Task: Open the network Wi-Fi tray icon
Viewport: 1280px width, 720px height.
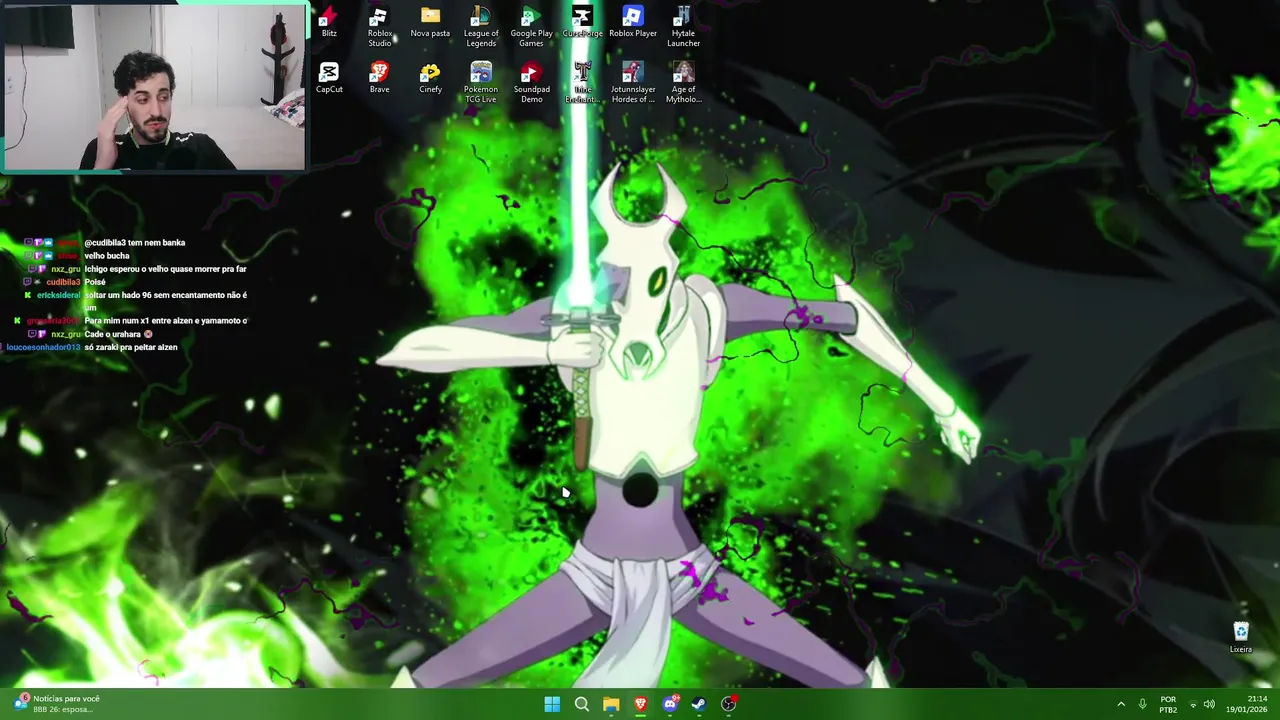Action: pos(1192,704)
